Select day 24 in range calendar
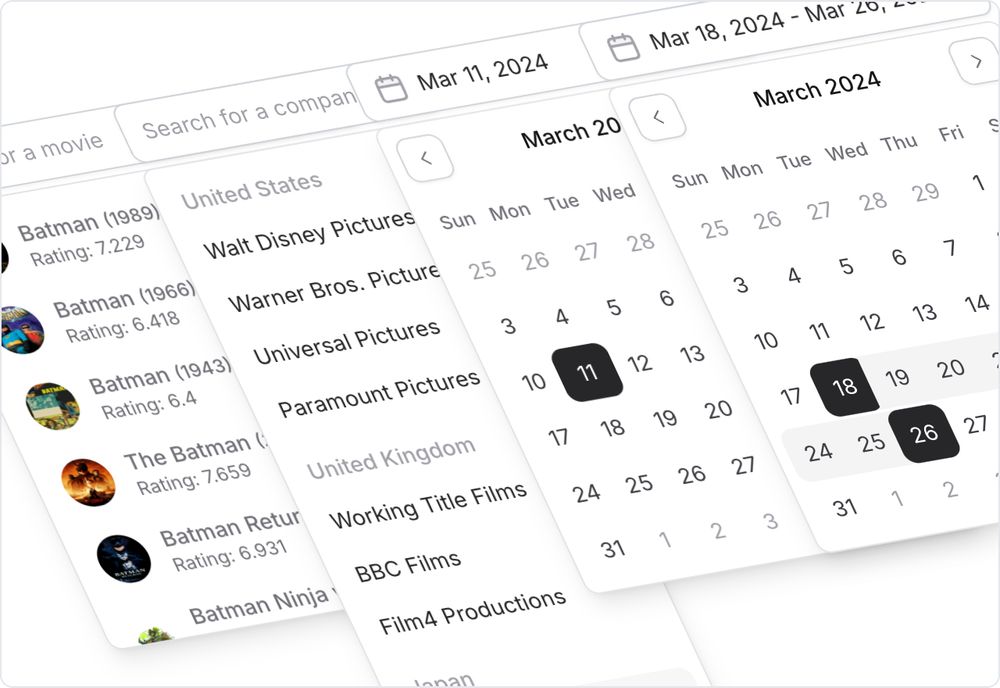Image resolution: width=1000 pixels, height=688 pixels. tap(818, 452)
